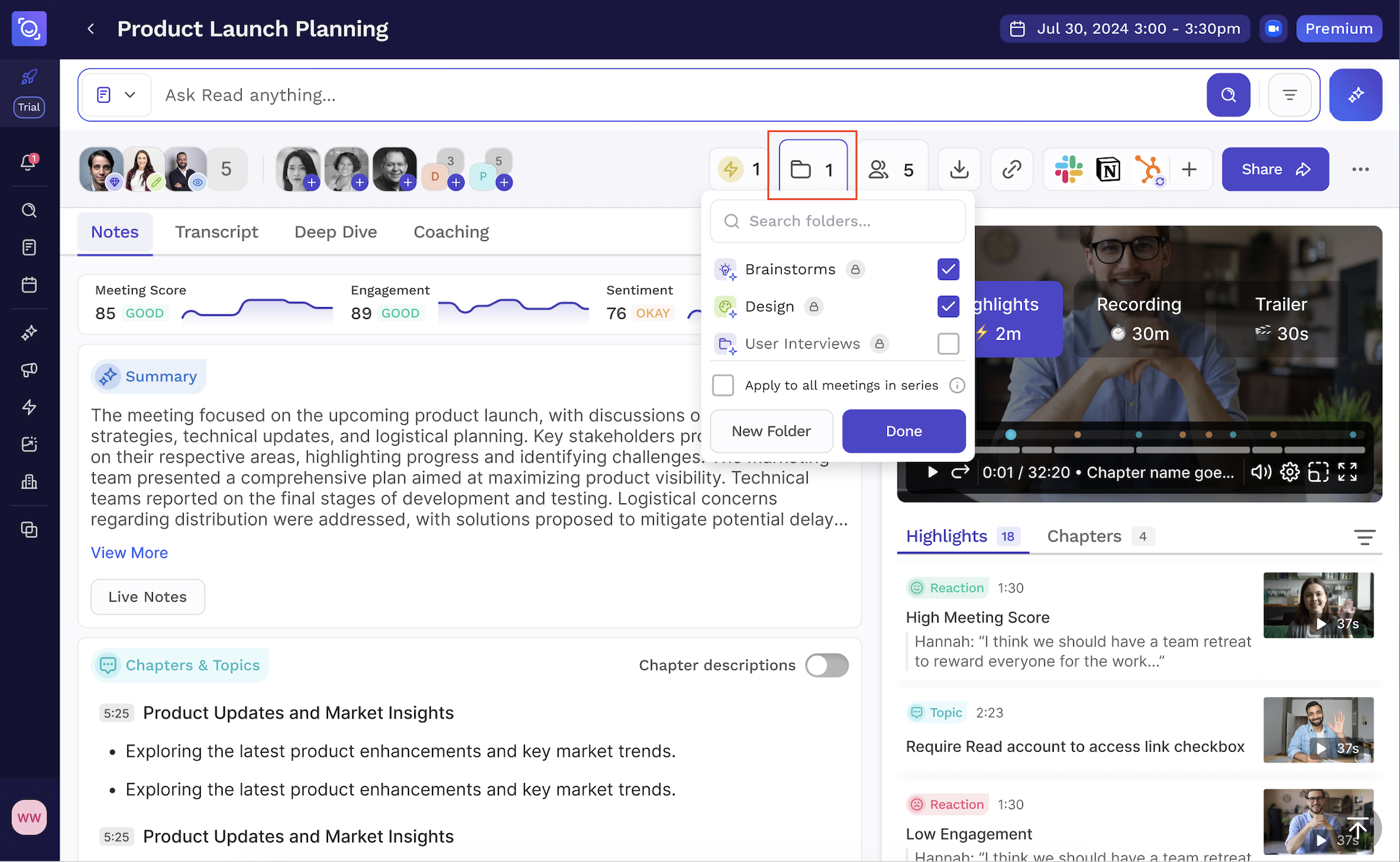The width and height of the screenshot is (1400, 862).
Task: Open notifications bell in sidebar
Action: [29, 162]
